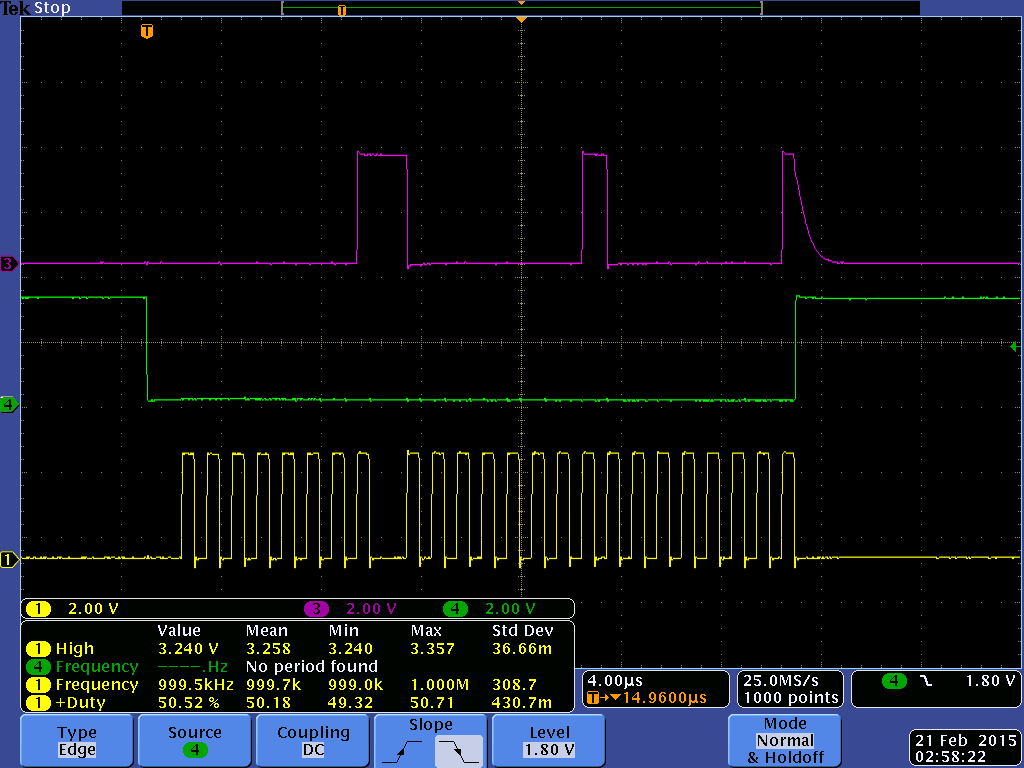The width and height of the screenshot is (1024, 768).
Task: Click the +Duty value 50.52 %
Action: (189, 703)
